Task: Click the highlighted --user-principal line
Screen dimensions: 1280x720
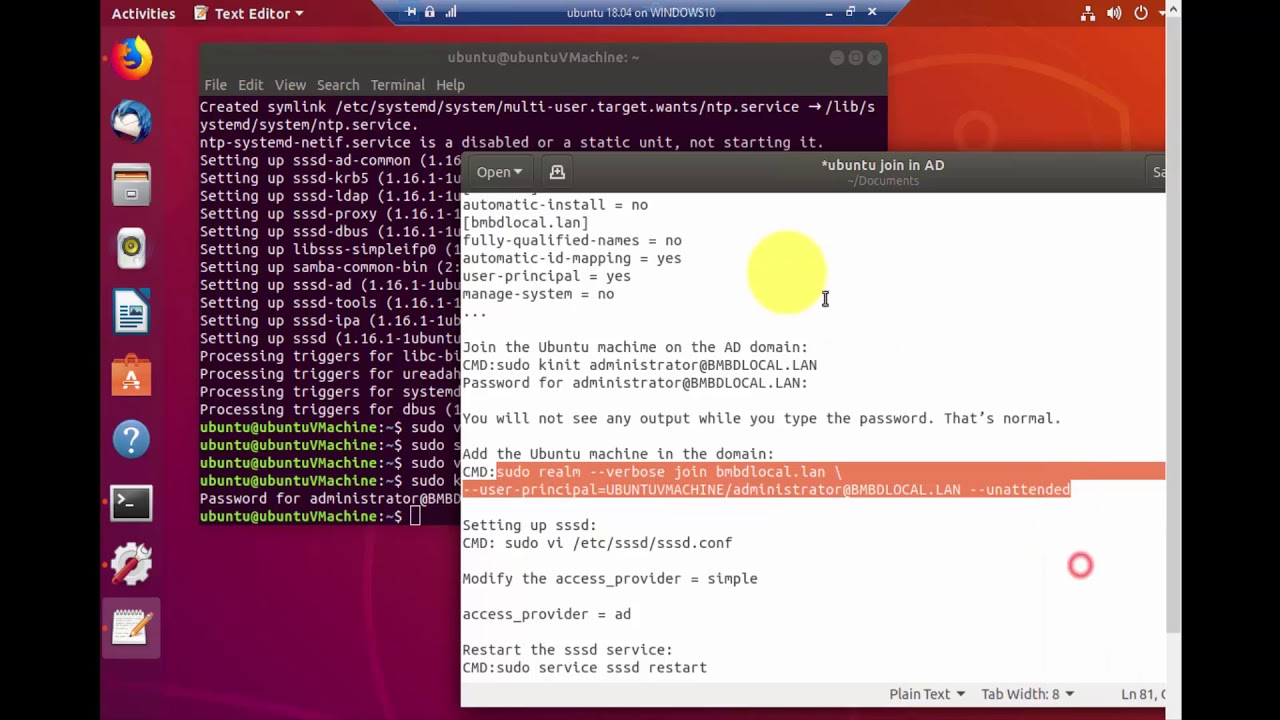Action: 766,490
